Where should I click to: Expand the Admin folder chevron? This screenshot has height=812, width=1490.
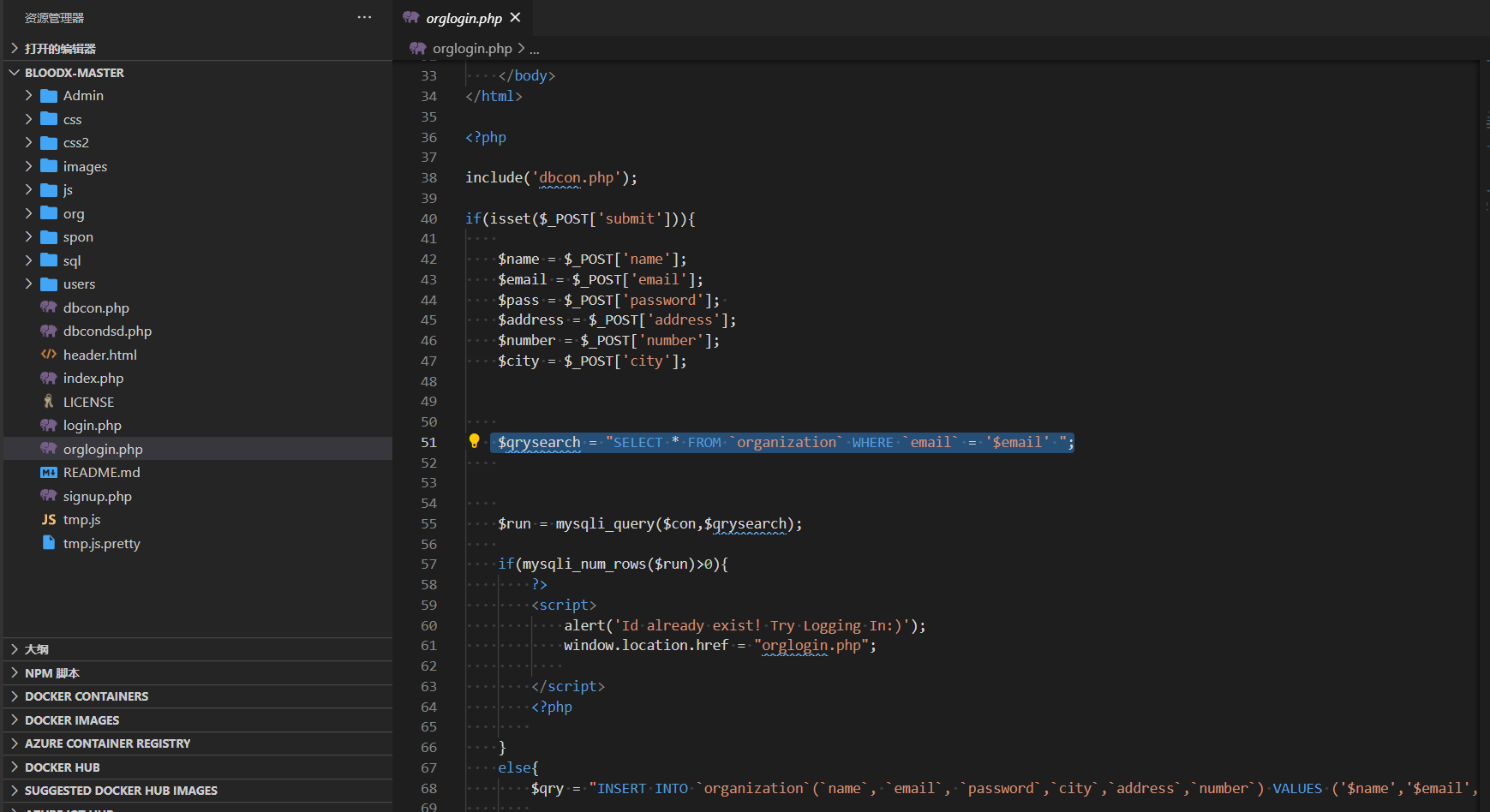28,95
